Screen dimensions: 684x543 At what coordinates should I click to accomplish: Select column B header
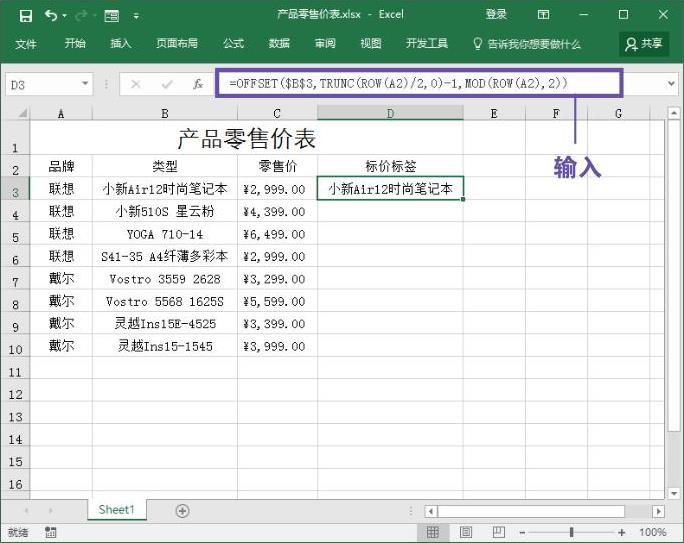(165, 114)
